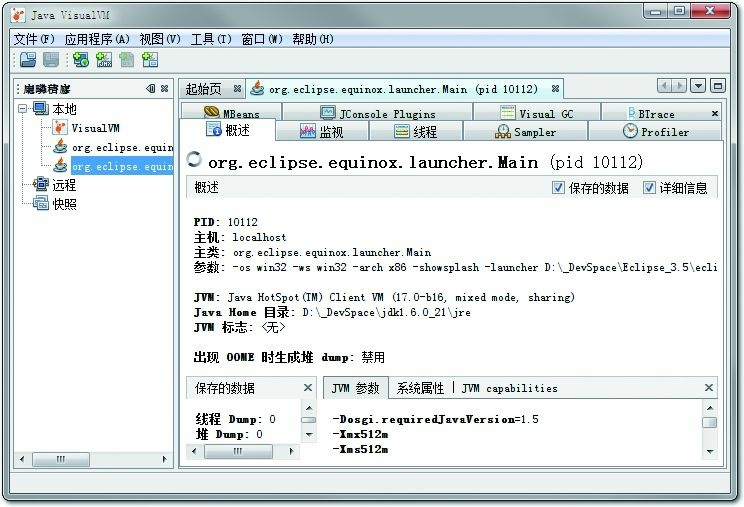The width and height of the screenshot is (744, 507).
Task: Open the 窗口(W) menu
Action: 261,39
